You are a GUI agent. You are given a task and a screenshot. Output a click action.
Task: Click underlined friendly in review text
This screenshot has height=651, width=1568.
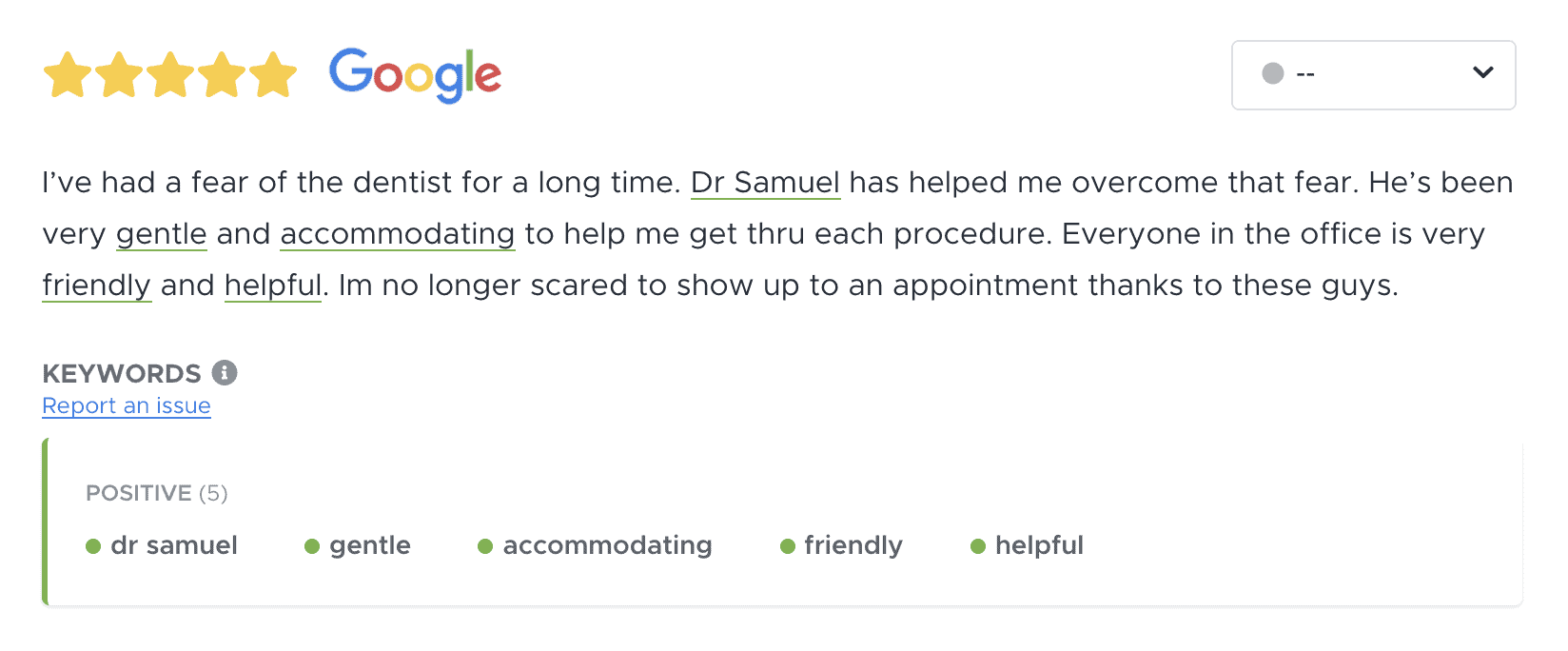point(96,285)
